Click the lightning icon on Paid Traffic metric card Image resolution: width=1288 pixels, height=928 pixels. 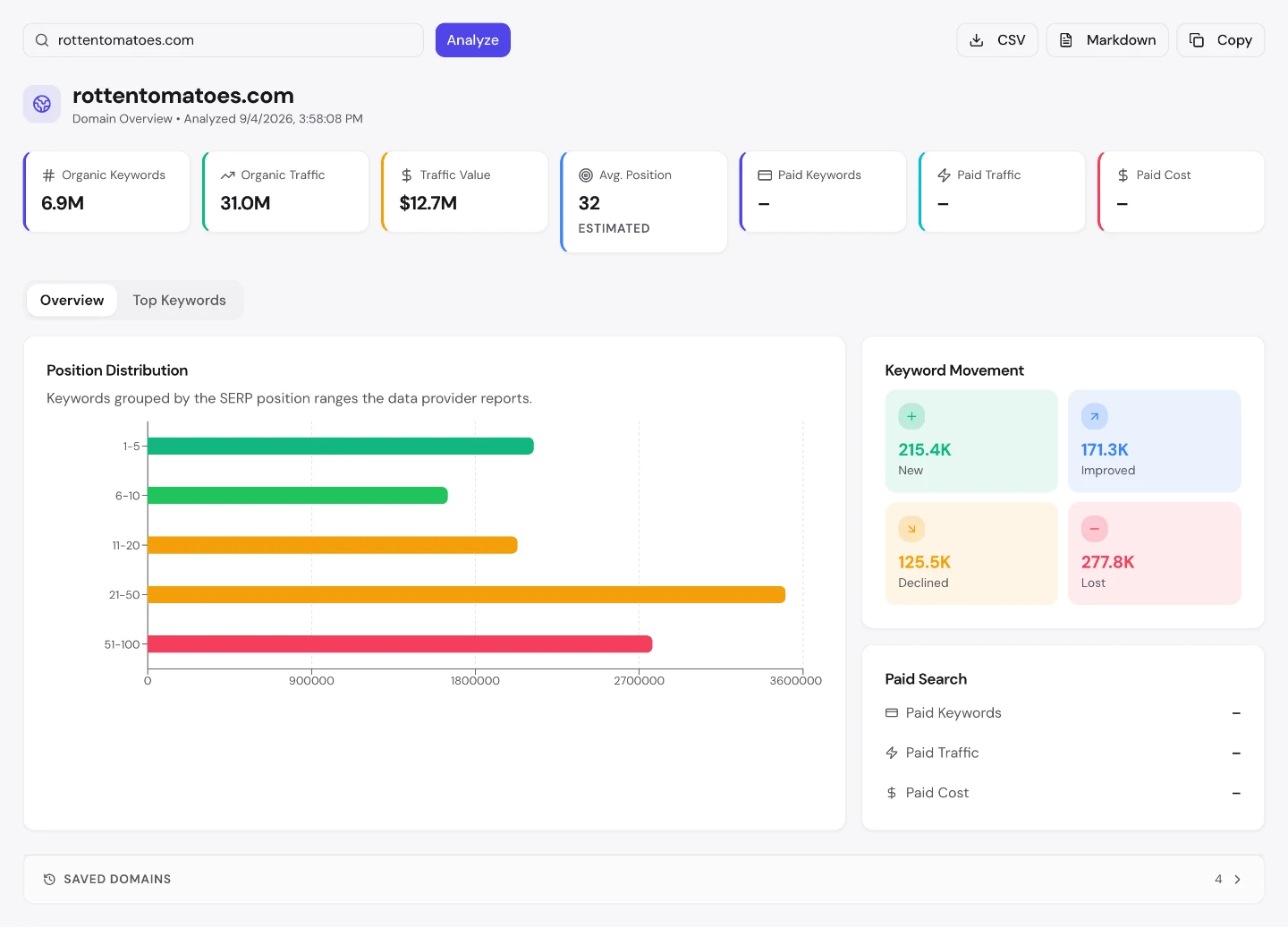944,175
